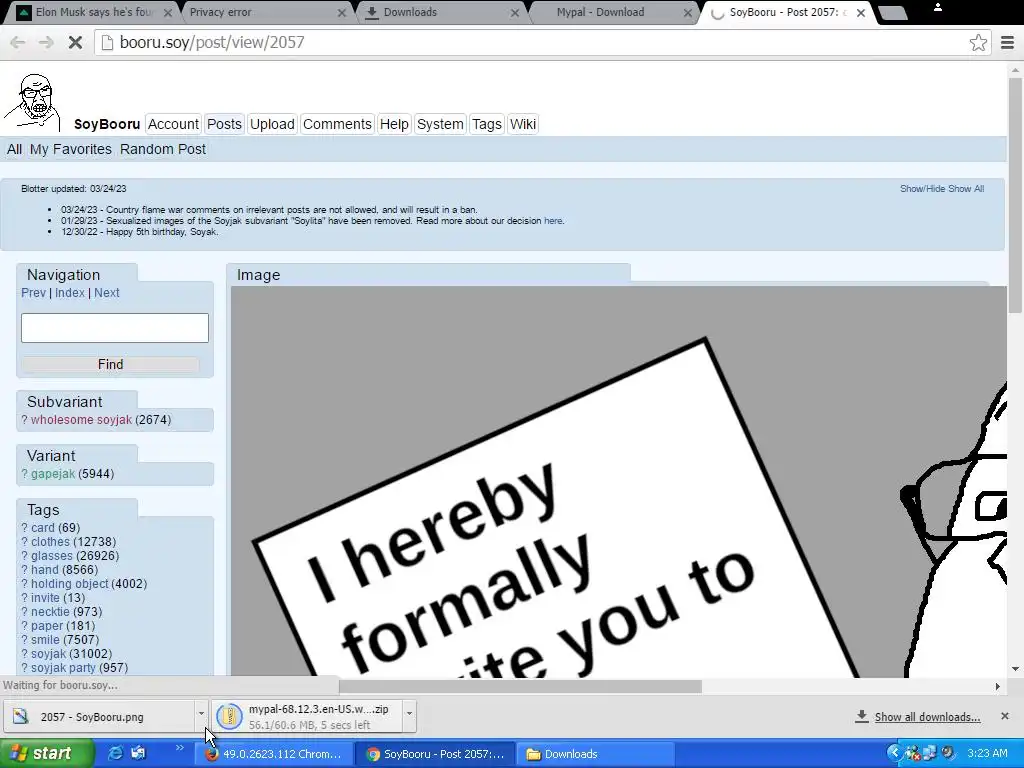Close the downloads shelf bar
The width and height of the screenshot is (1024, 768).
tap(1004, 716)
